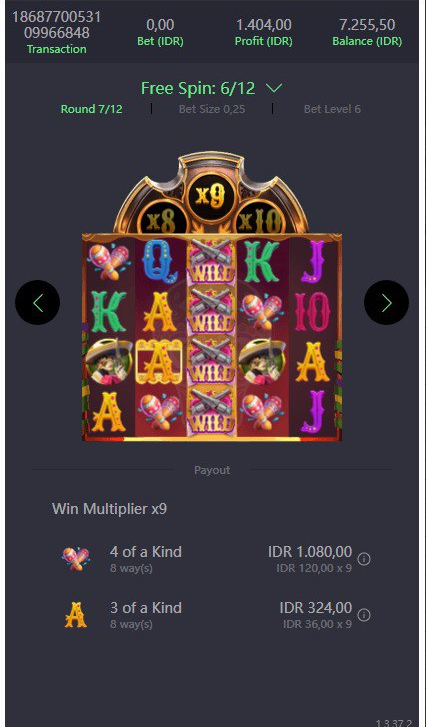Select the Round 7/12 tab
Viewport: 426px width, 727px height.
(92, 109)
